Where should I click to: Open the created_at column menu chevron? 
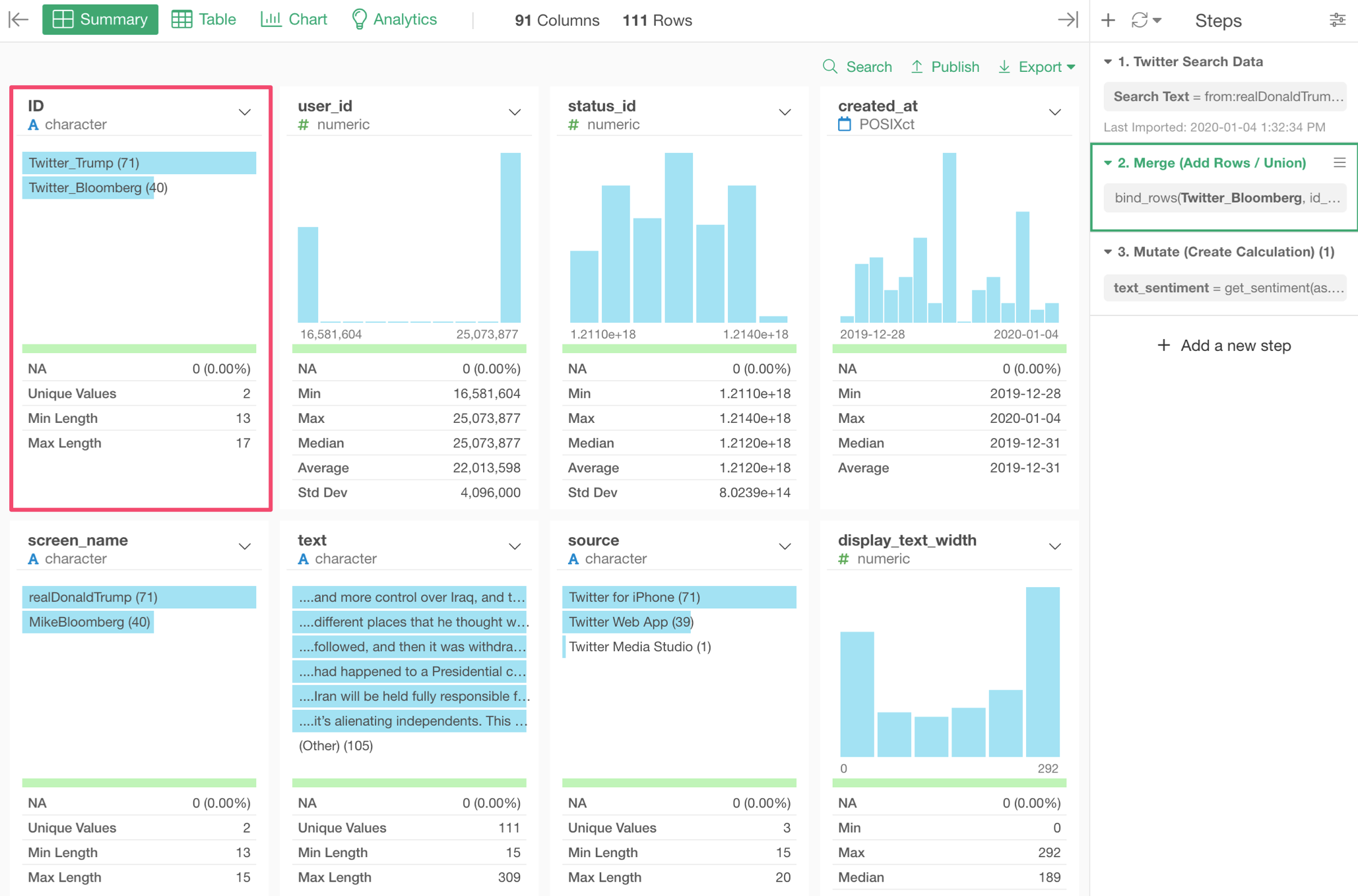click(1055, 112)
